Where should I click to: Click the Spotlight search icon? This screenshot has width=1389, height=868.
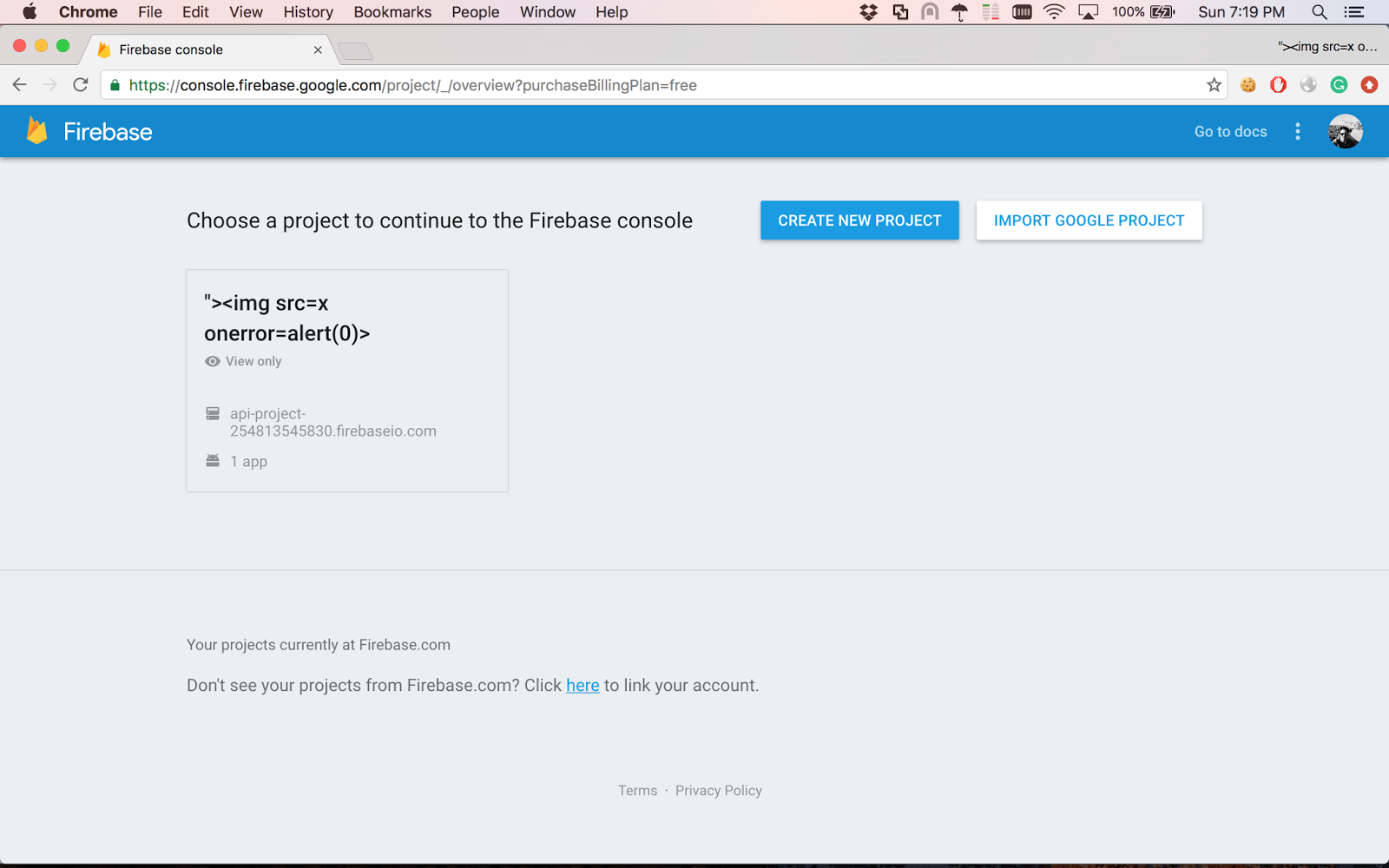pyautogui.click(x=1319, y=12)
